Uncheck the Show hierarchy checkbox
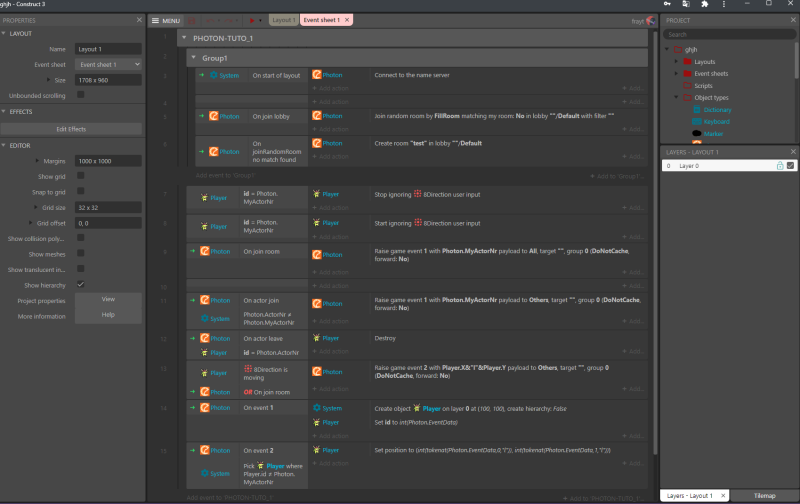The width and height of the screenshot is (800, 504). pyautogui.click(x=81, y=285)
